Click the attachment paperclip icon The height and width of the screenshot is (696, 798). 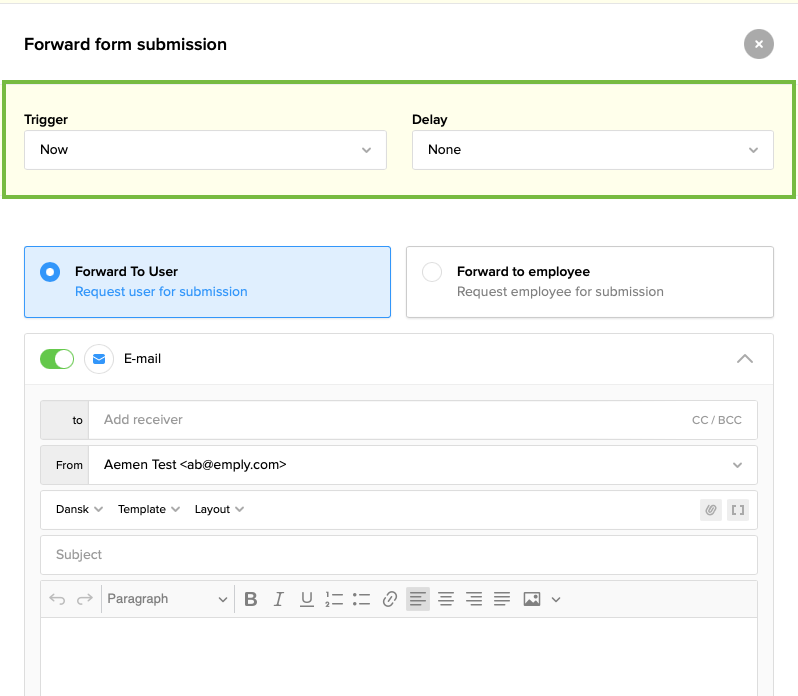(x=711, y=510)
